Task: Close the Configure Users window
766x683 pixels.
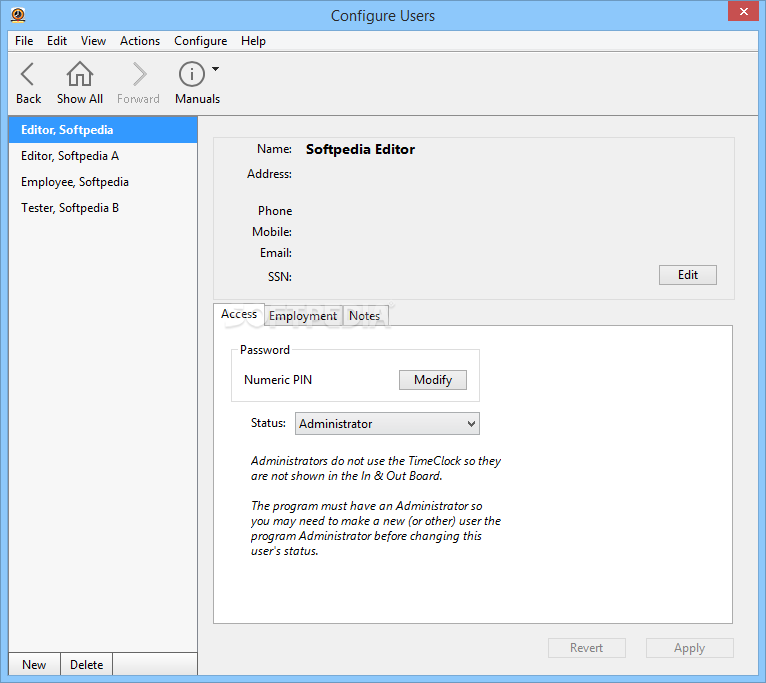Action: (x=744, y=11)
